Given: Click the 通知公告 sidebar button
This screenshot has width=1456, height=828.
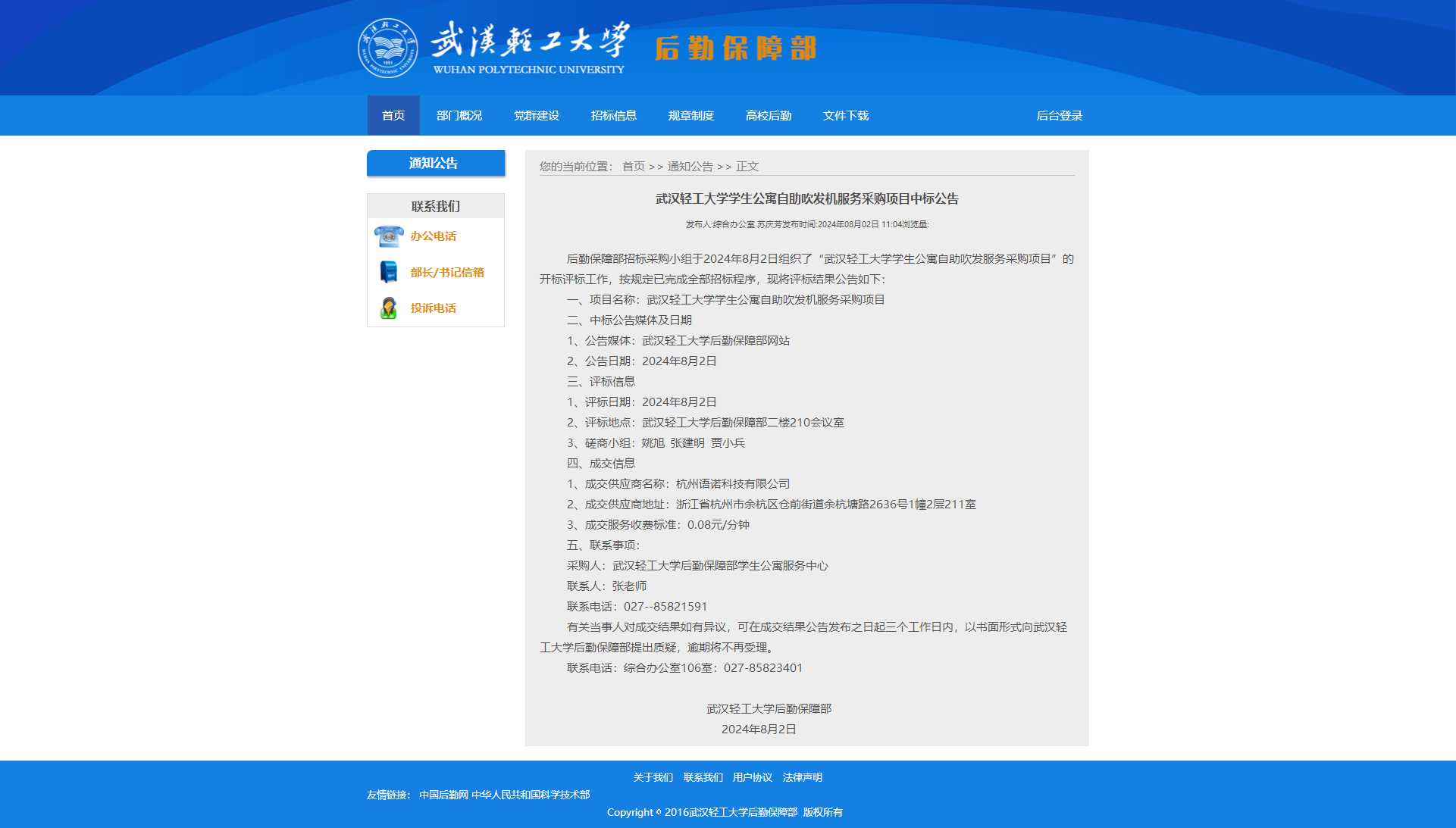Looking at the screenshot, I should coord(435,163).
